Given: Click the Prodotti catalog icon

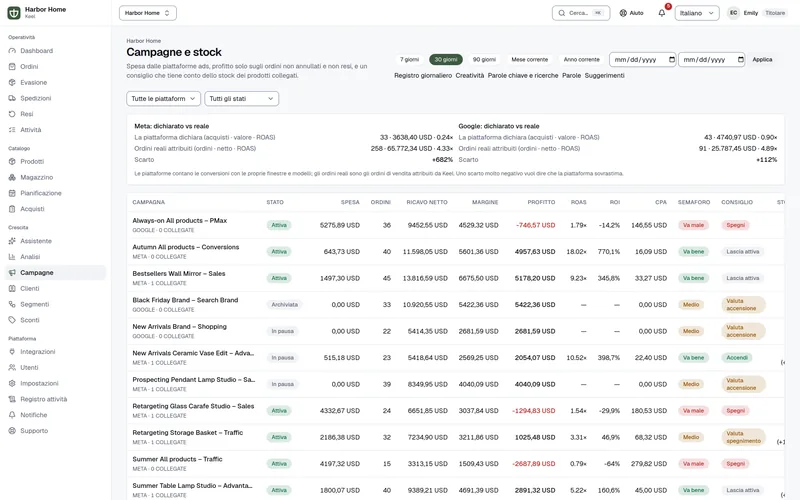Looking at the screenshot, I should (x=12, y=162).
